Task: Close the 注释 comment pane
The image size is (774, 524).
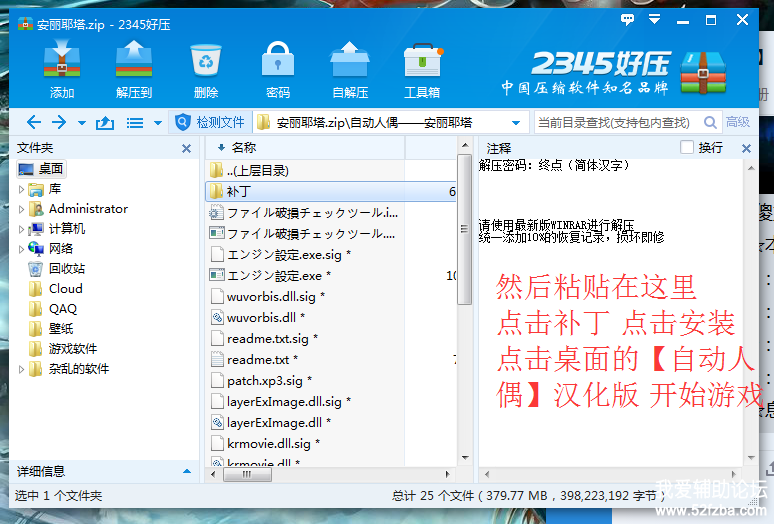Action: [746, 148]
